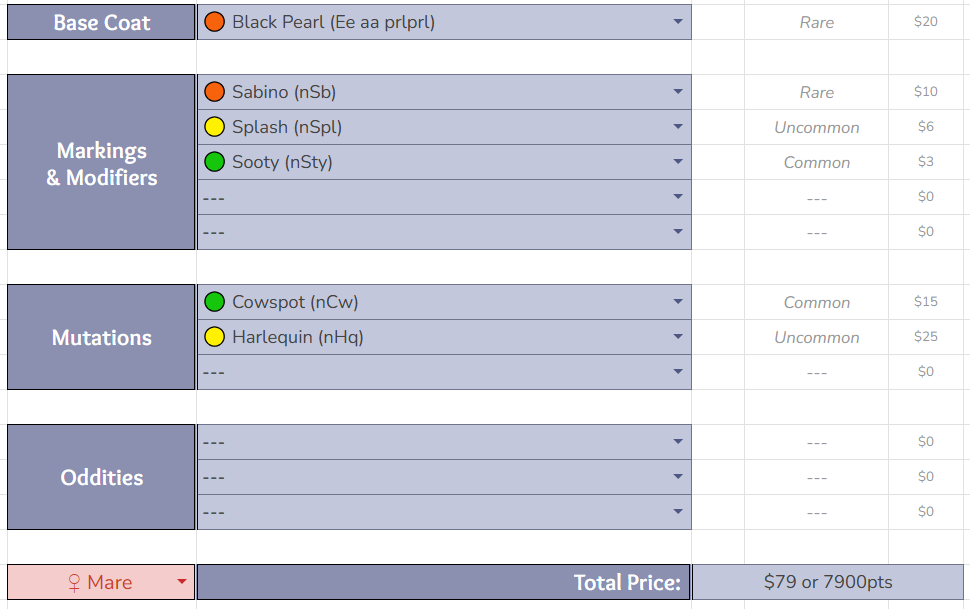
Task: Expand the Sabino (nSb) marking dropdown arrow
Action: (677, 92)
